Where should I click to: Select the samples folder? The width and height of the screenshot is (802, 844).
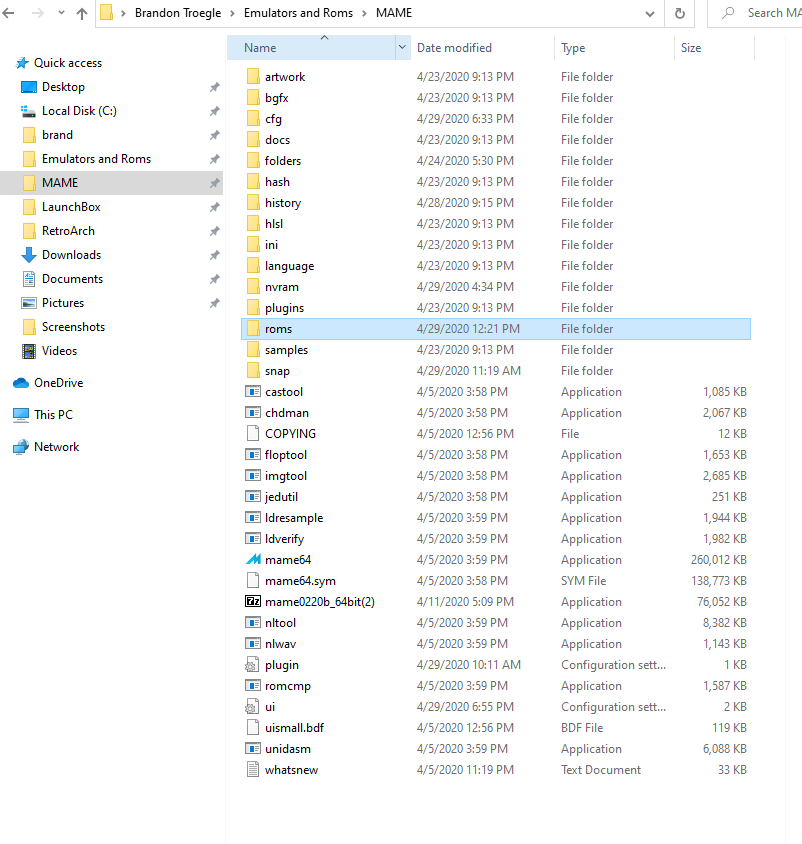pos(286,350)
